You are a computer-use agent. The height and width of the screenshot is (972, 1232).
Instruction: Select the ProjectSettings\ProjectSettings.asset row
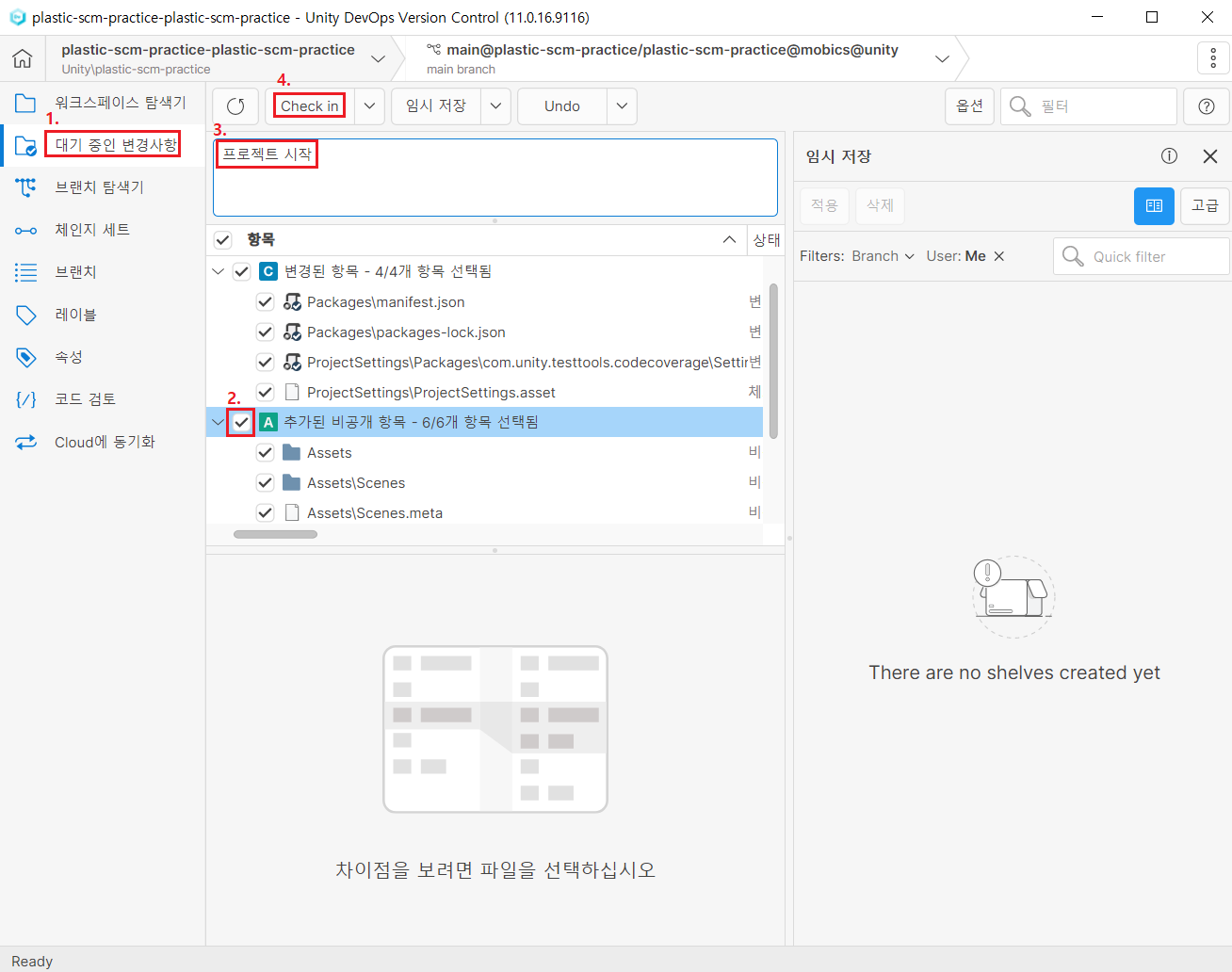pos(484,393)
